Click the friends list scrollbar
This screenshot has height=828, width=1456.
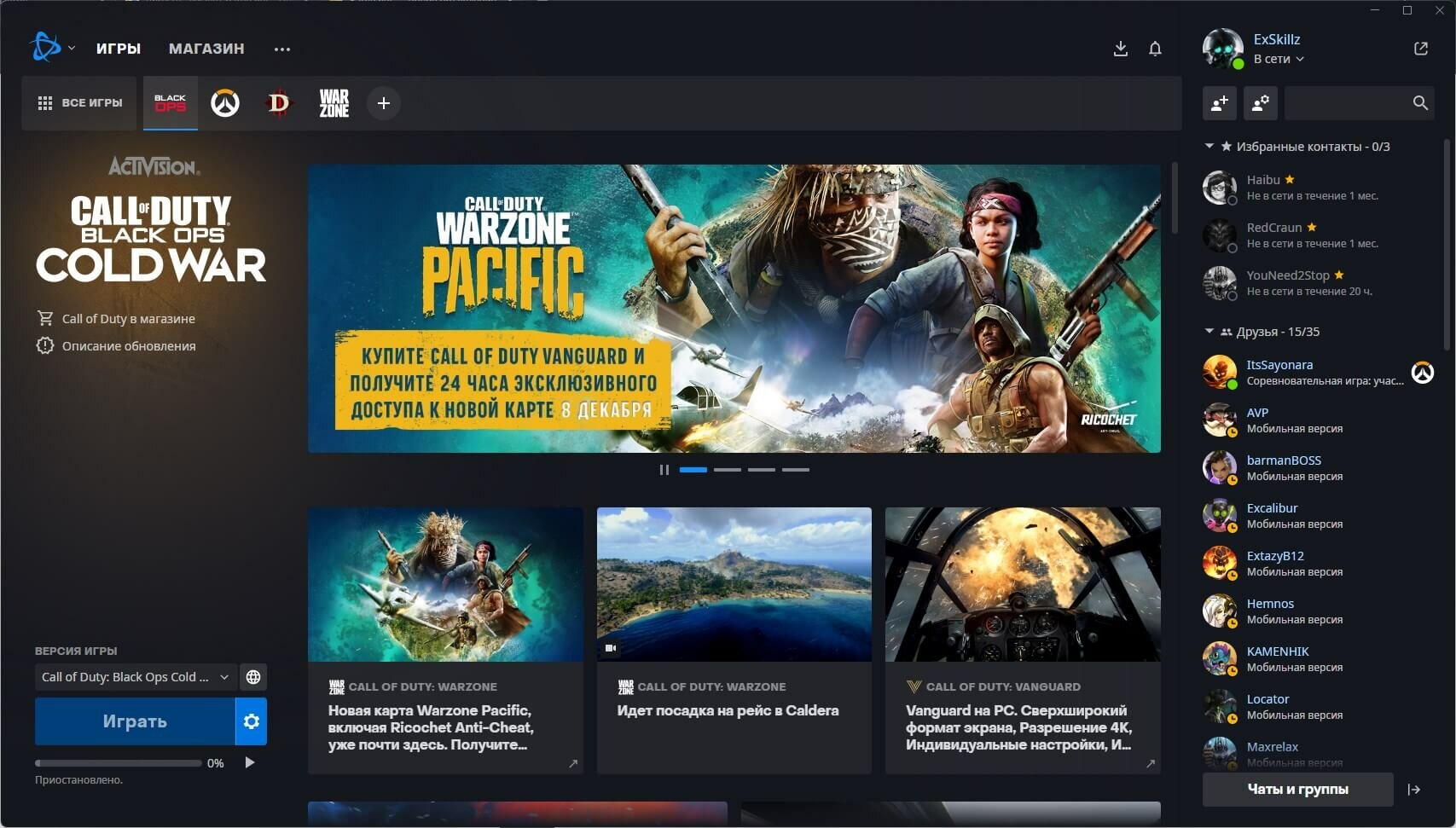tap(1446, 246)
